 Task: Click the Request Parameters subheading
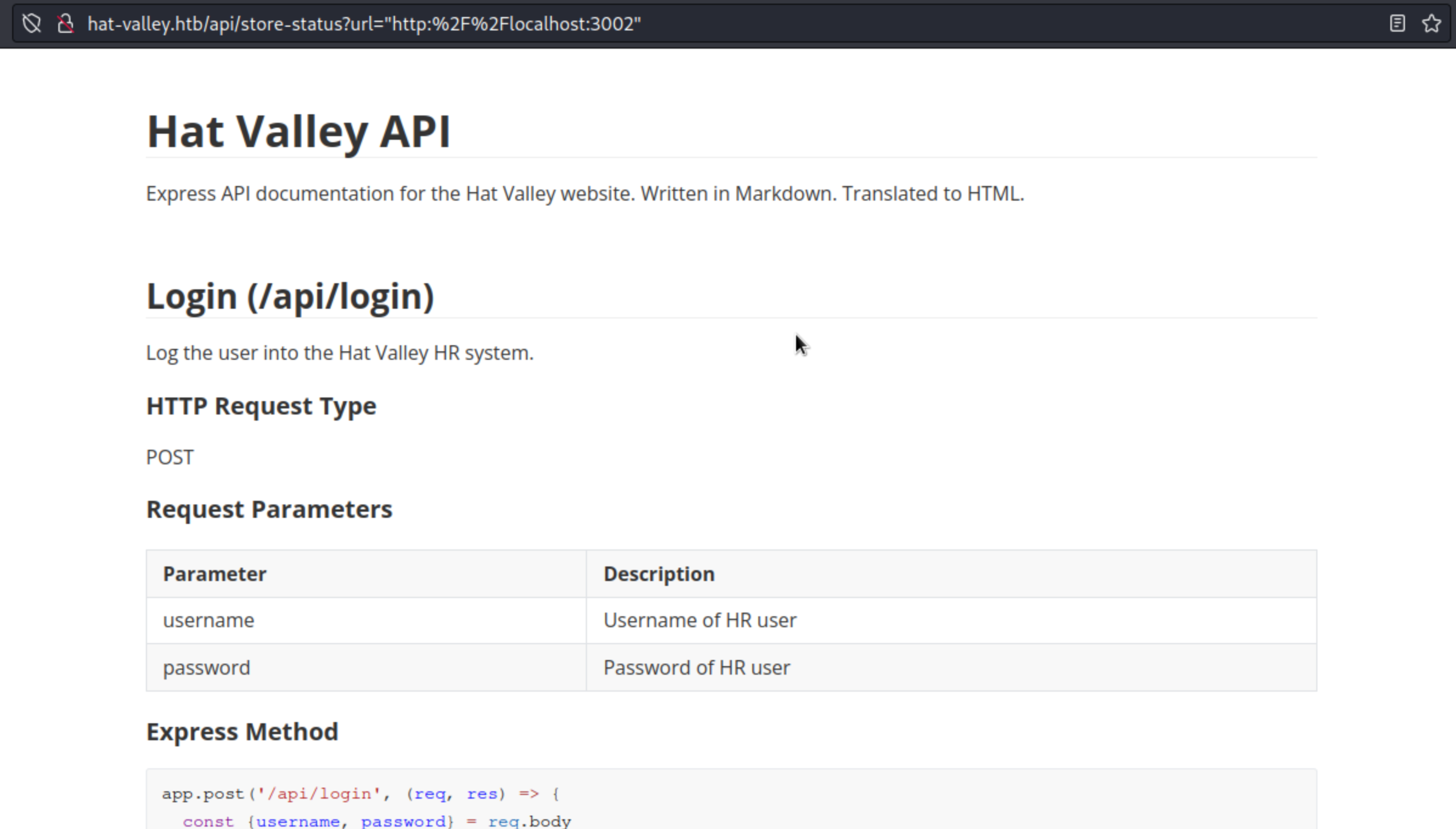click(x=269, y=509)
